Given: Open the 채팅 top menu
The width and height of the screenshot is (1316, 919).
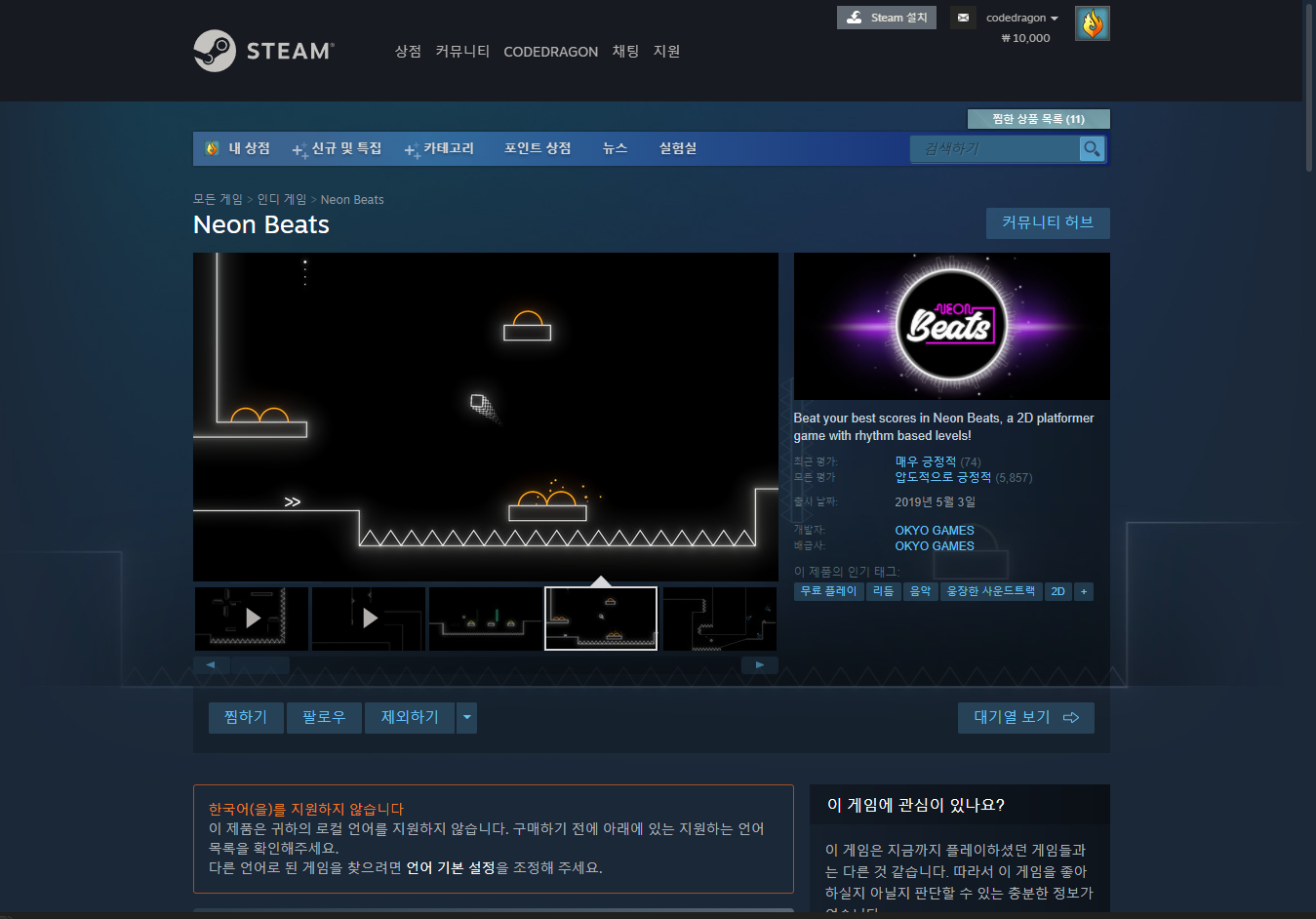Looking at the screenshot, I should click(625, 51).
